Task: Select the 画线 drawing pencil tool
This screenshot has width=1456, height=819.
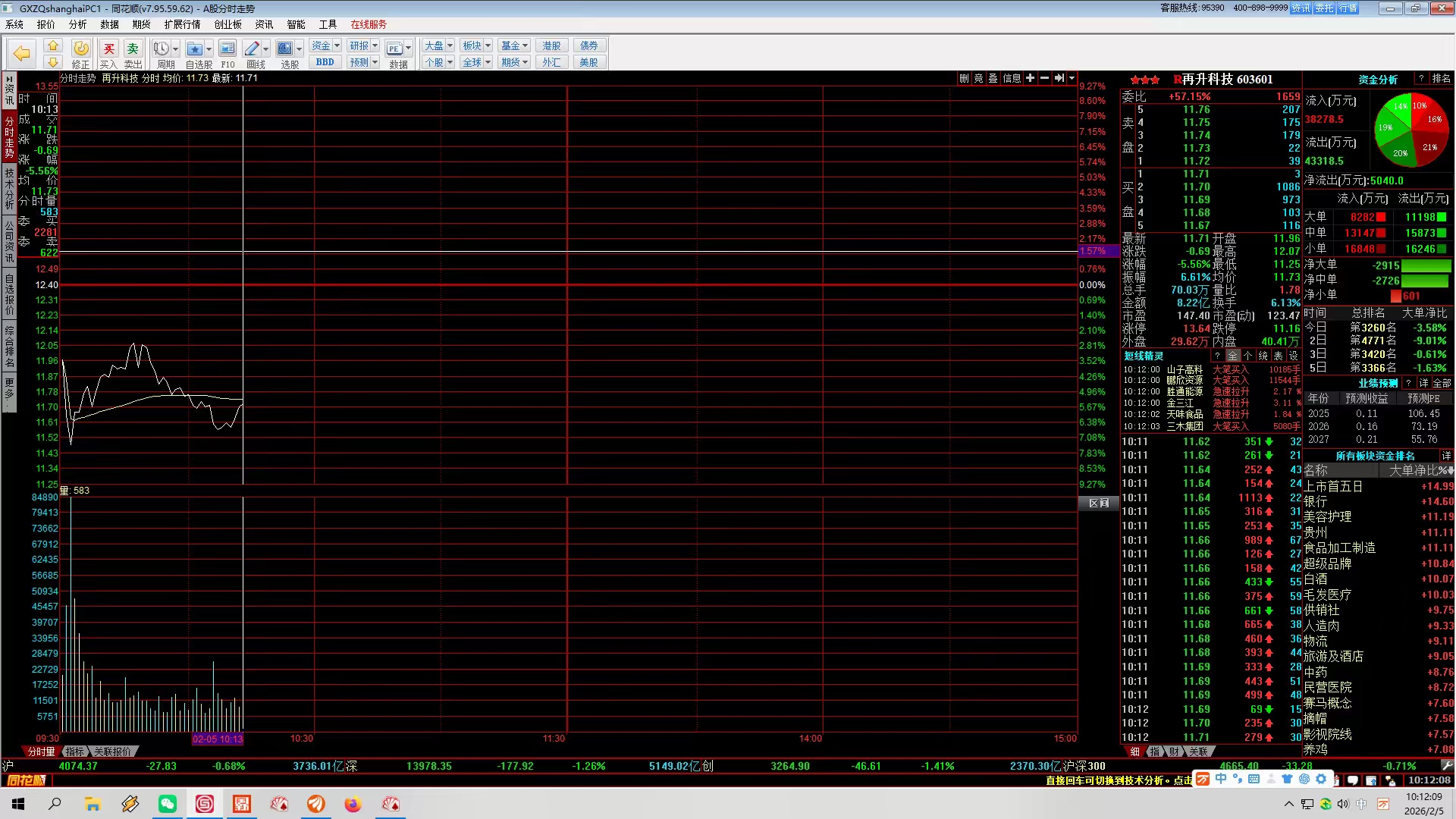Action: pos(252,49)
